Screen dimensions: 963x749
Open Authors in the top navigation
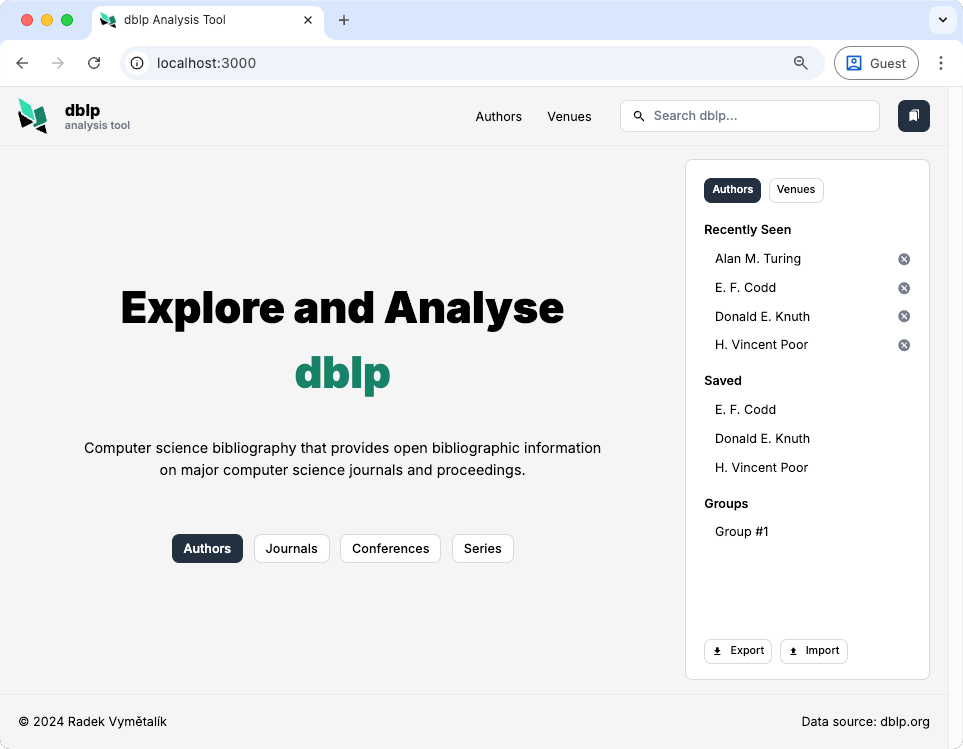[x=498, y=117]
